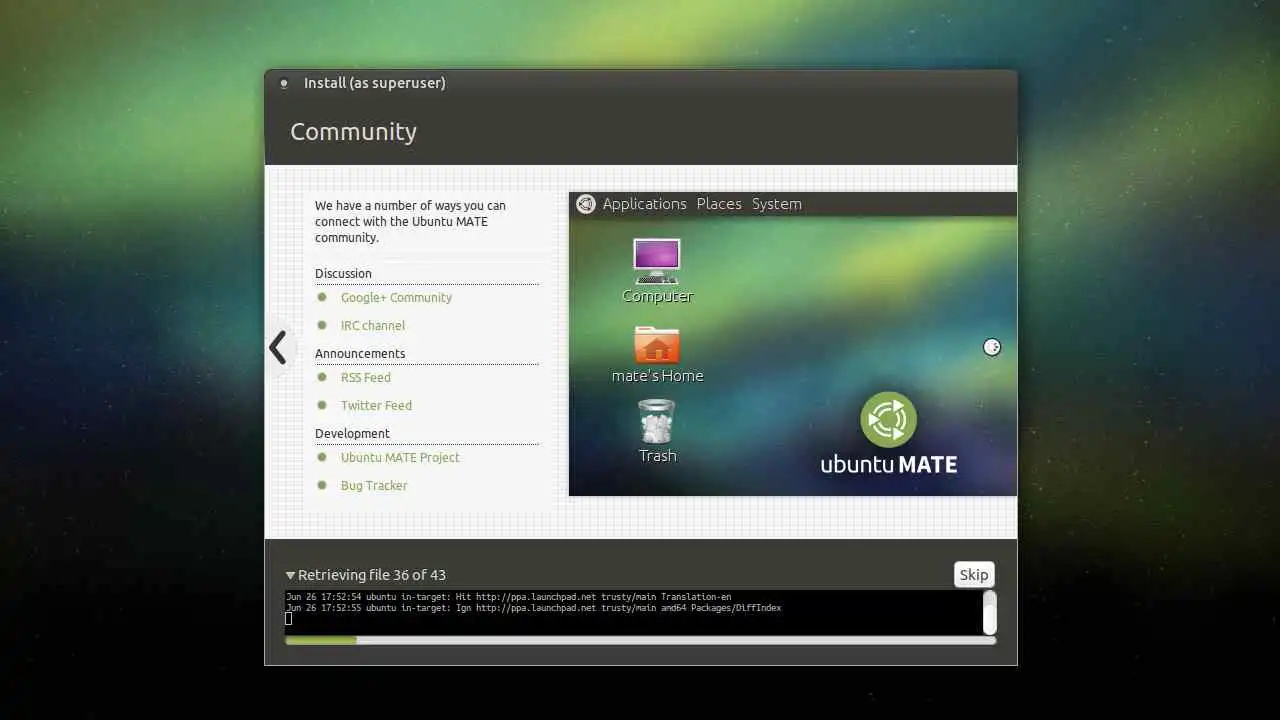Click the bullet icon beside Google+ Community
Image resolution: width=1280 pixels, height=720 pixels.
322,297
